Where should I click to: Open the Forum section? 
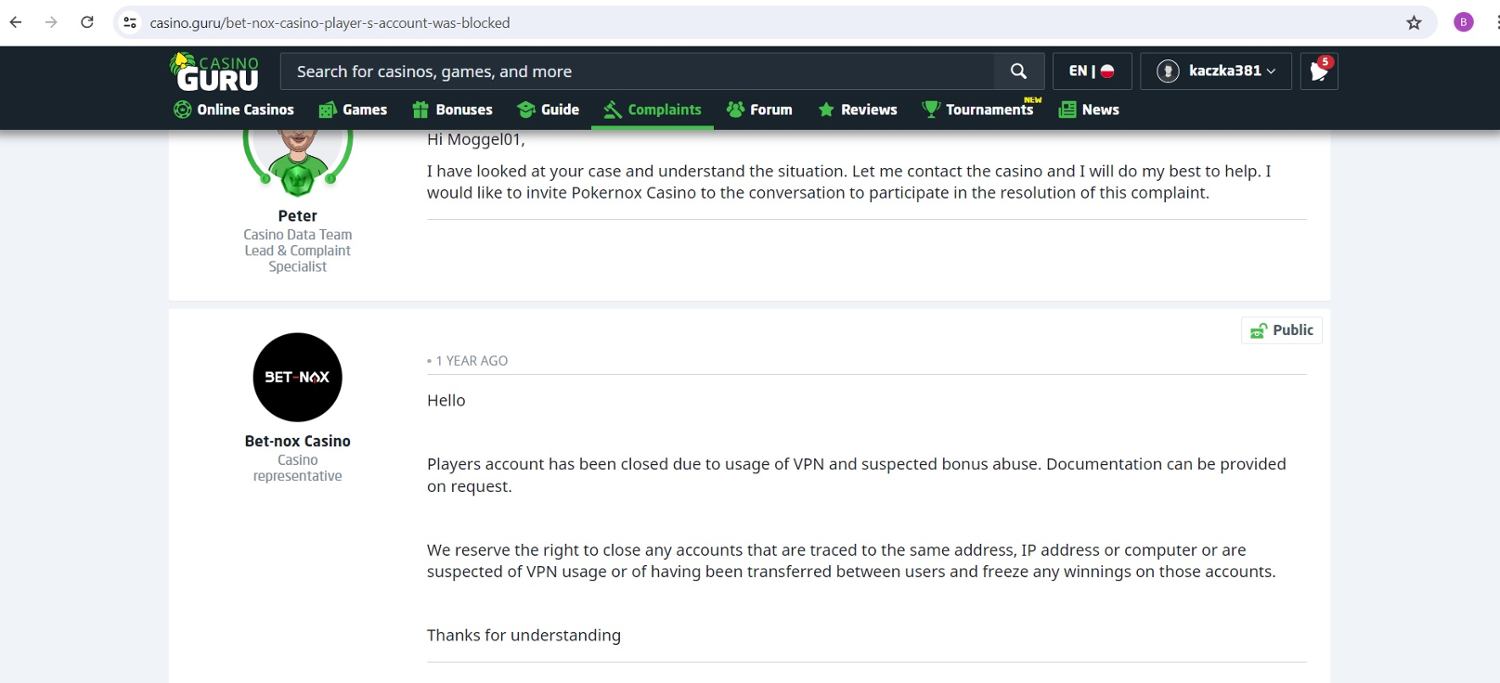click(x=759, y=110)
